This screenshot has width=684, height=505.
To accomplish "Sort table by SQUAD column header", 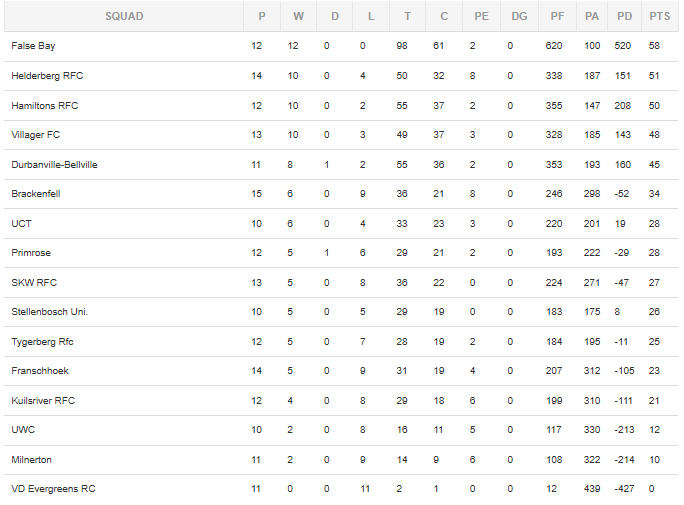I will click(x=124, y=17).
